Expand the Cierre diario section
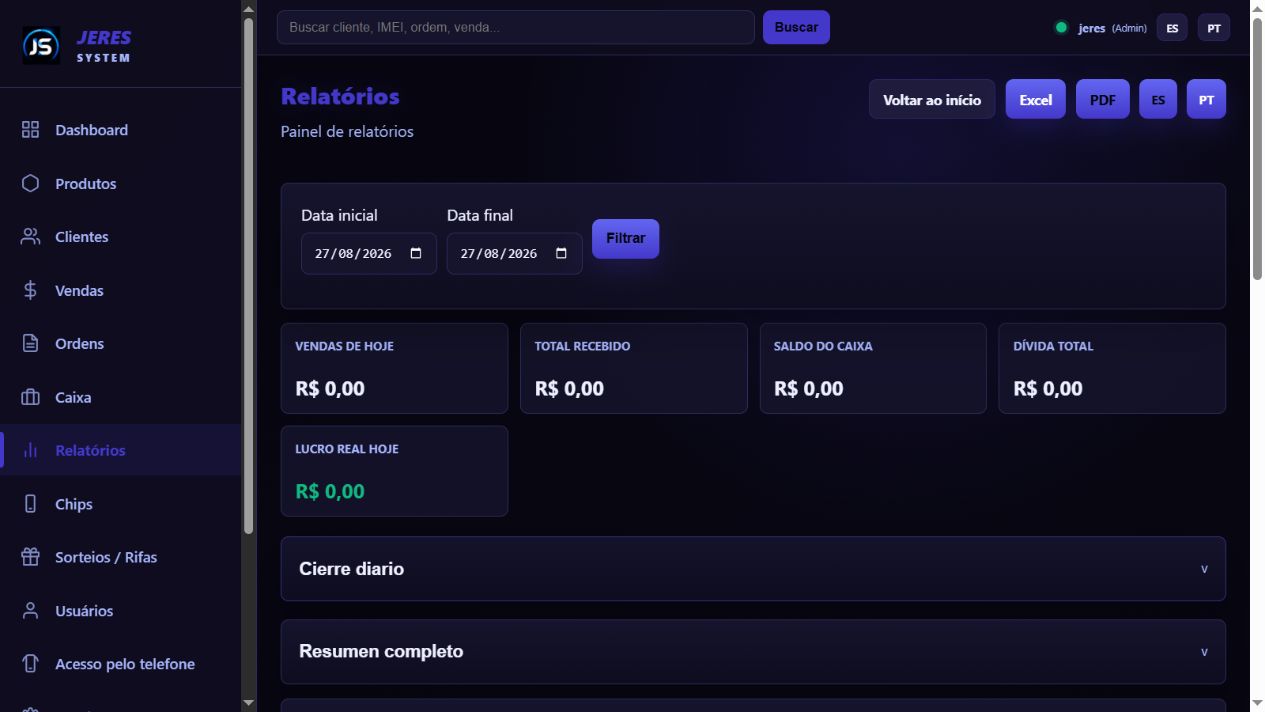The image size is (1265, 712). pos(753,569)
